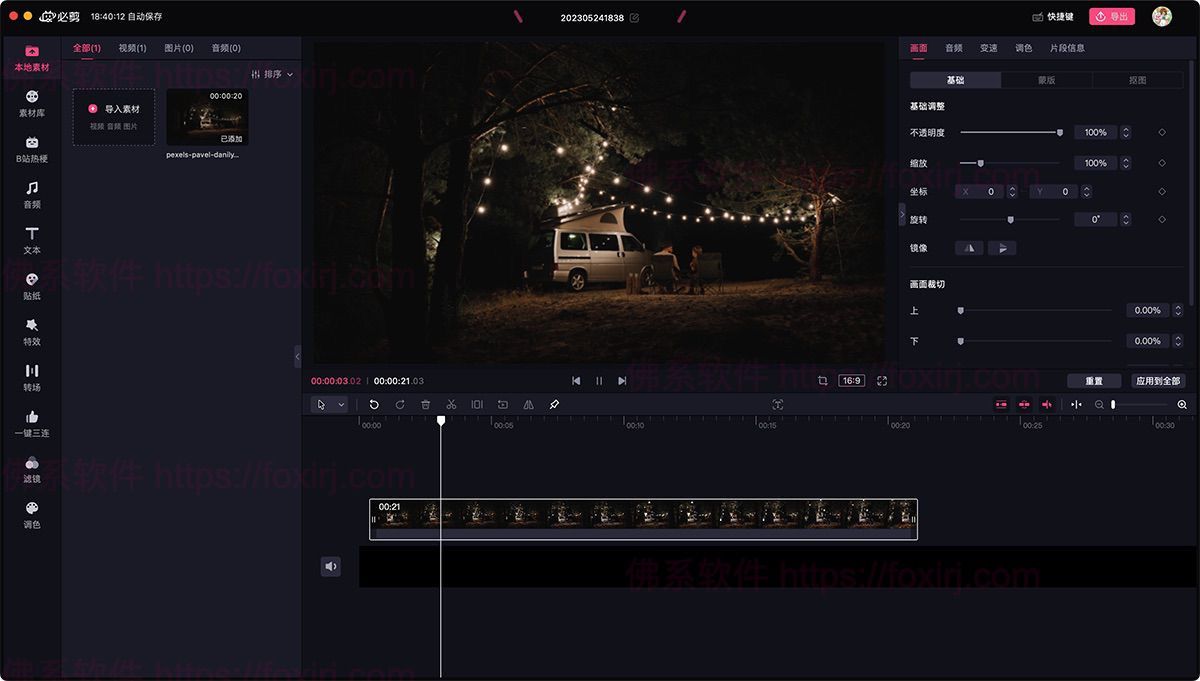
Task: Open the 贴纸 stickers panel in sidebar
Action: [32, 286]
